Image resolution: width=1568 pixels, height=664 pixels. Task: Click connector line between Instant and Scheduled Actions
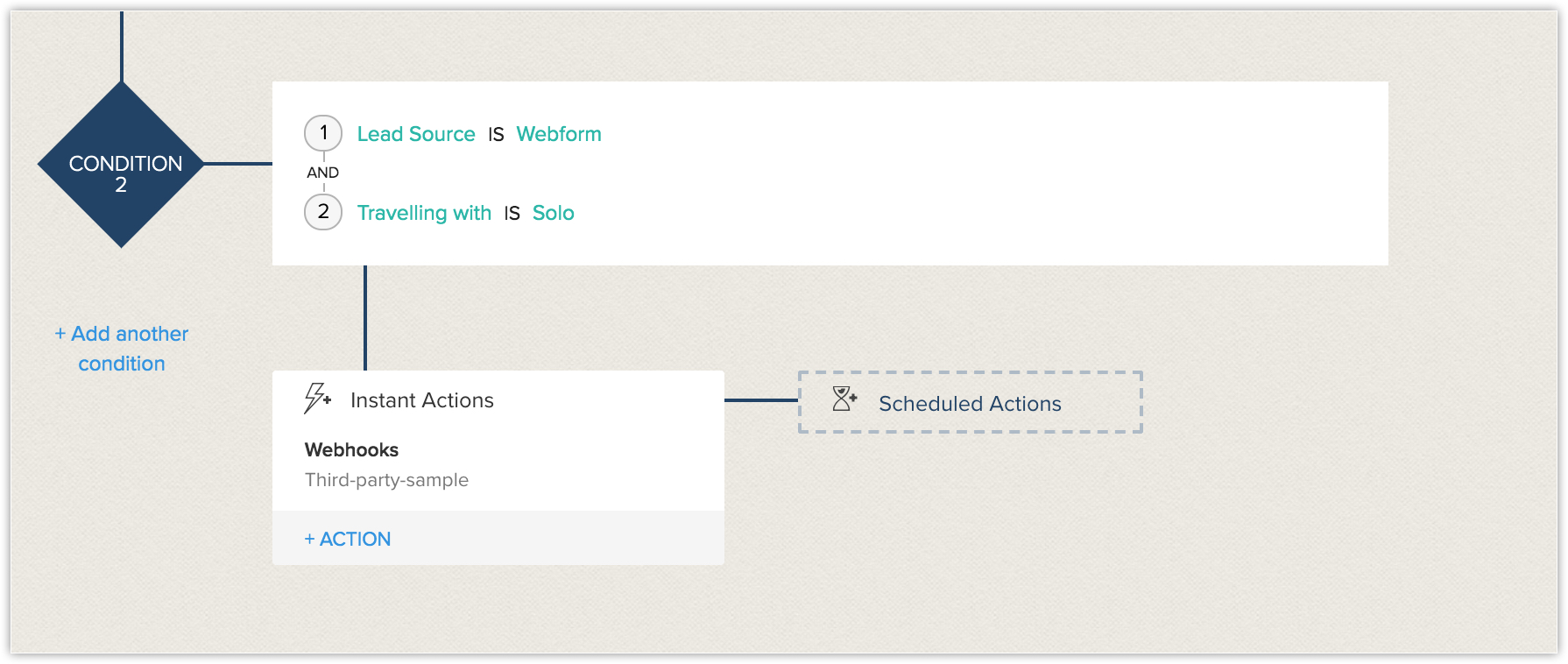pyautogui.click(x=761, y=400)
